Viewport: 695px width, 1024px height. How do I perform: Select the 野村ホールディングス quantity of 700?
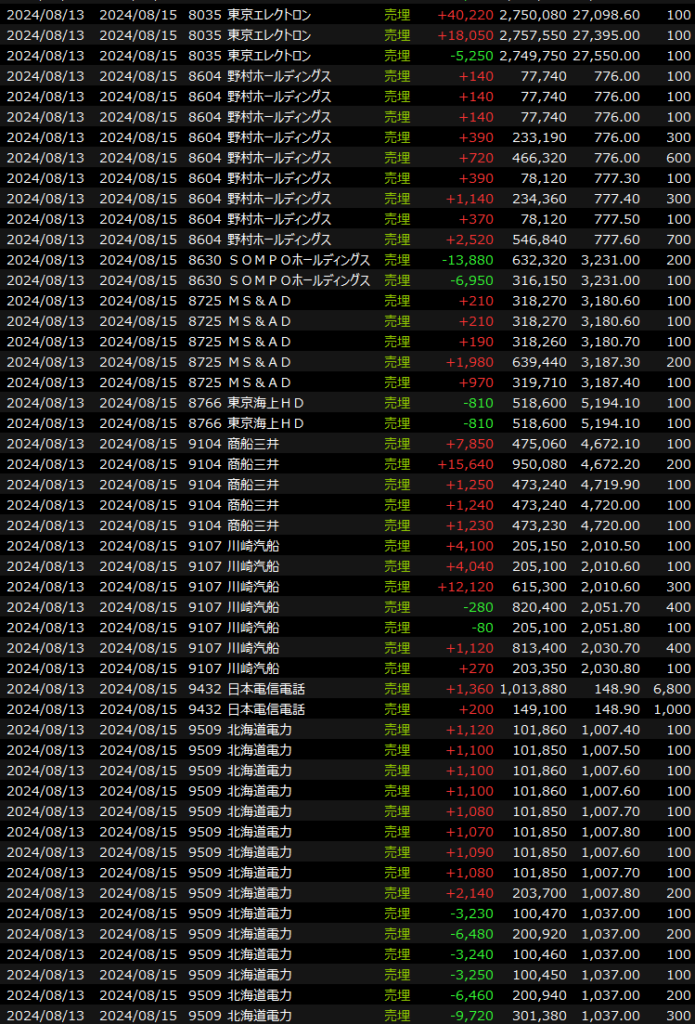(x=677, y=240)
